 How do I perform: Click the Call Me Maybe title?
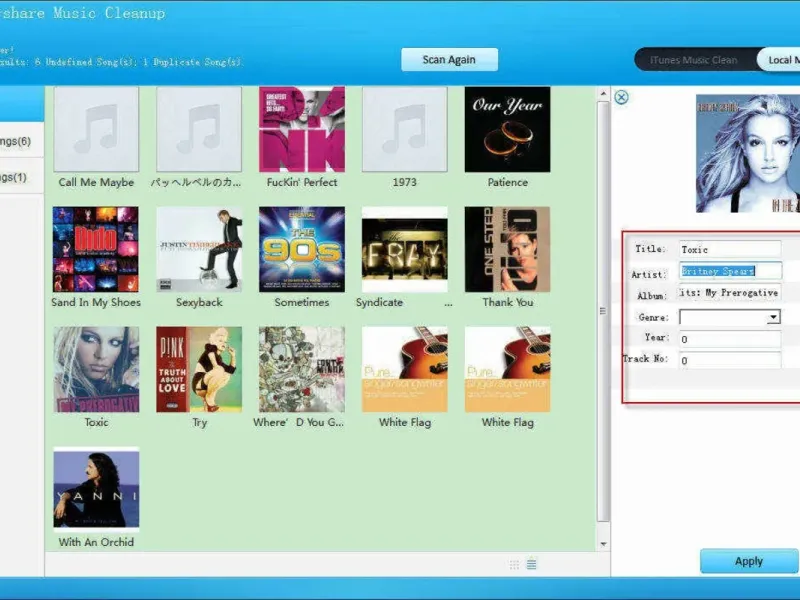point(96,182)
